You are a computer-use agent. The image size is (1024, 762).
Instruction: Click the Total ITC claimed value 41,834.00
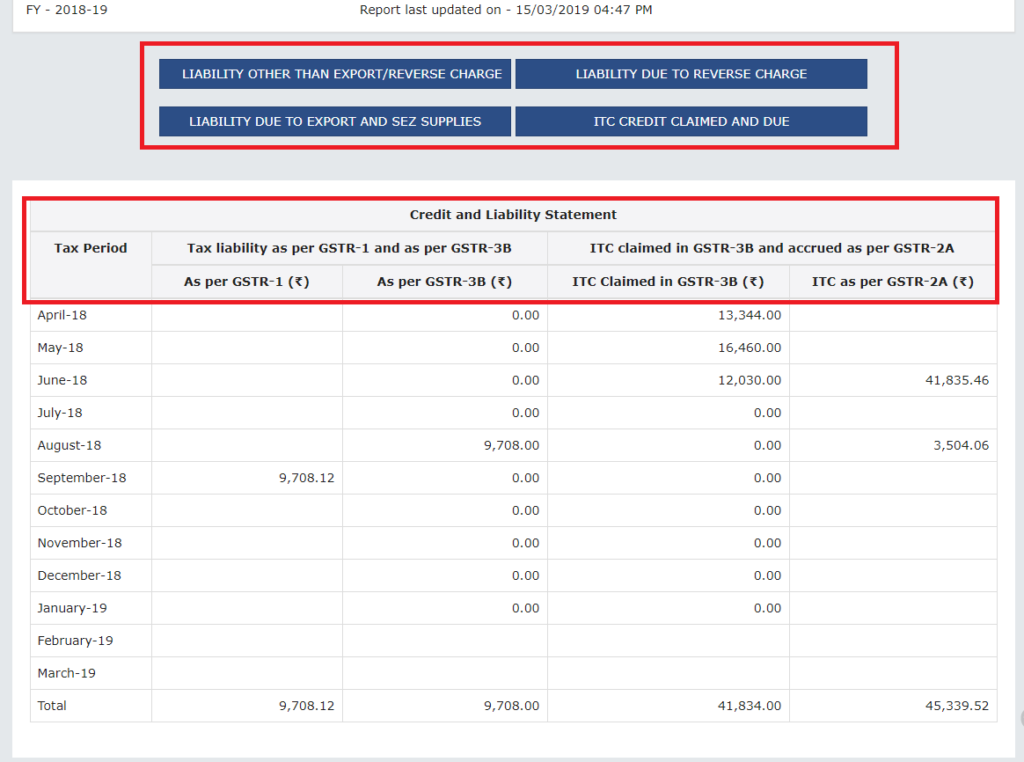tap(749, 706)
